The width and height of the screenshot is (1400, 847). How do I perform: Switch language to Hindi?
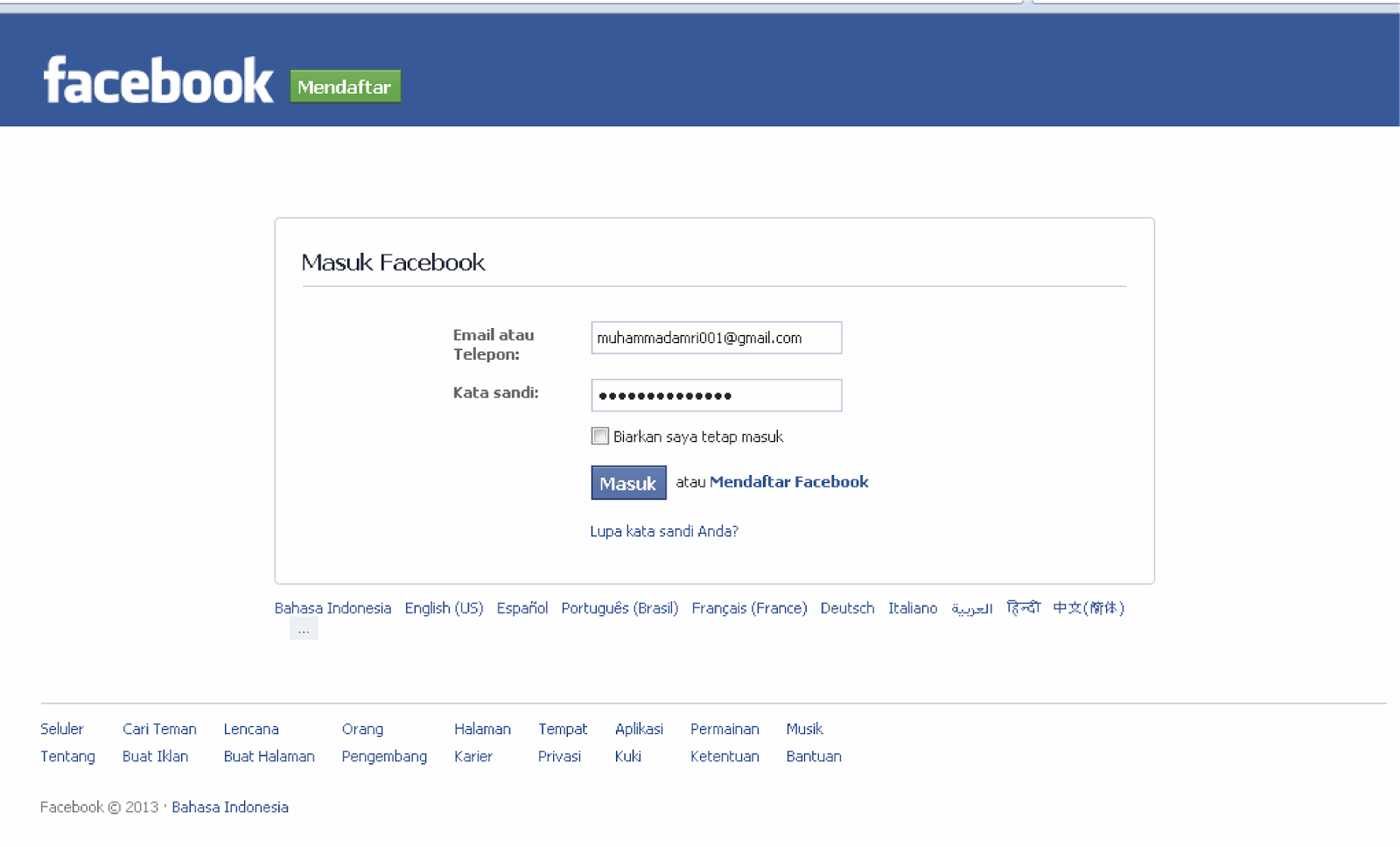tap(1023, 607)
